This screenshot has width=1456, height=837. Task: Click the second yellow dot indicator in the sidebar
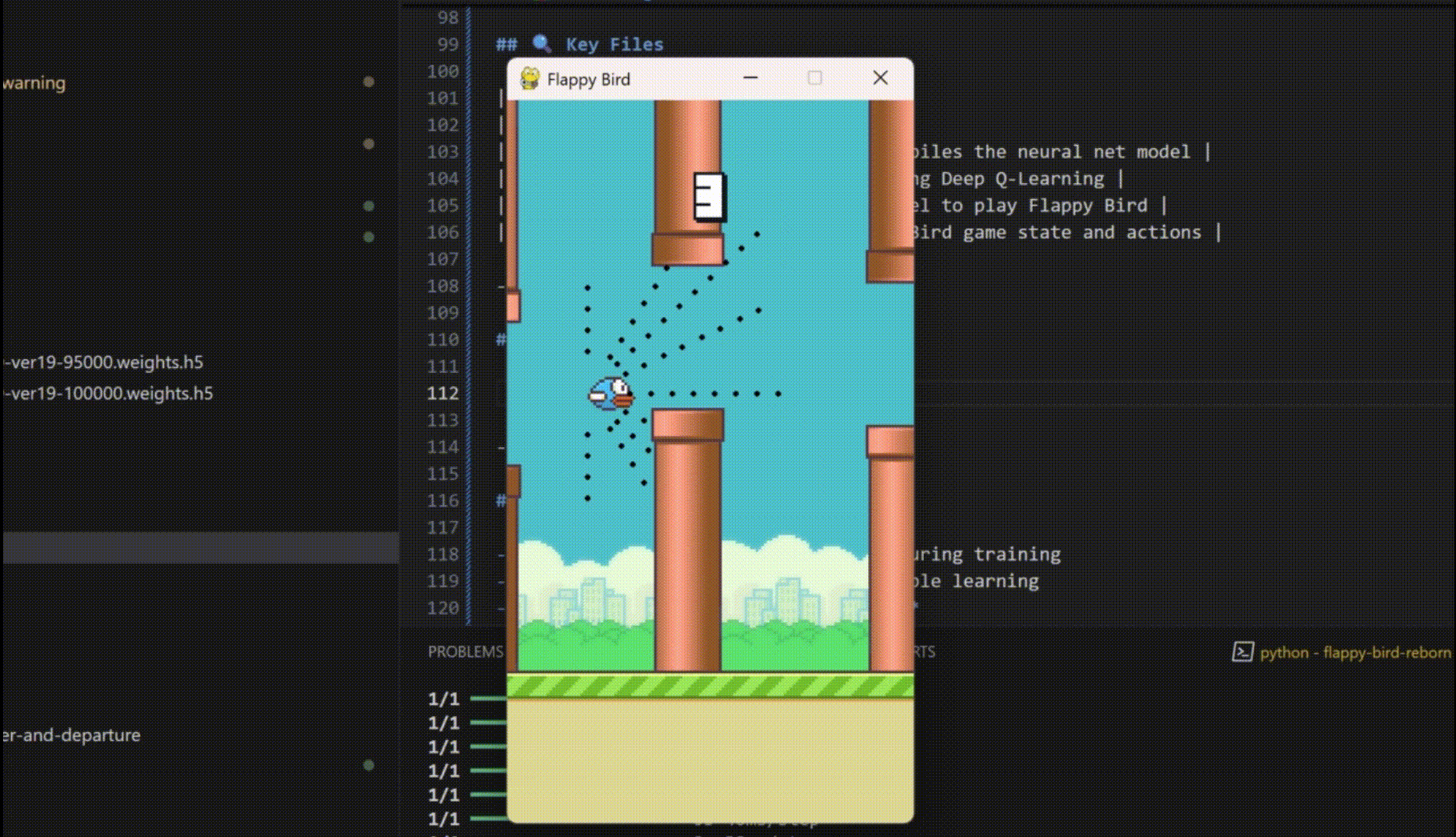point(368,144)
